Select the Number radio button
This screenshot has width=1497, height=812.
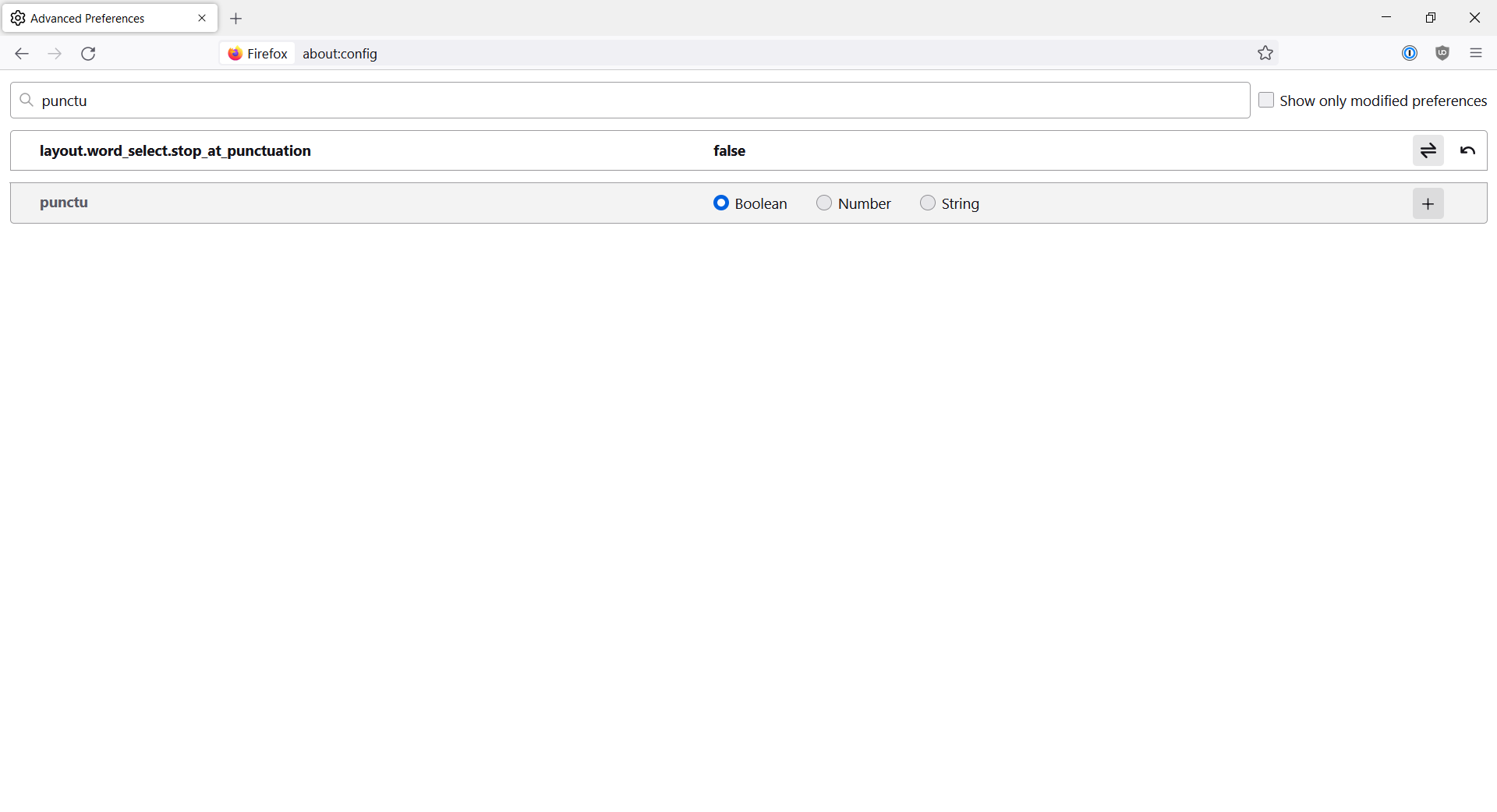coord(824,203)
